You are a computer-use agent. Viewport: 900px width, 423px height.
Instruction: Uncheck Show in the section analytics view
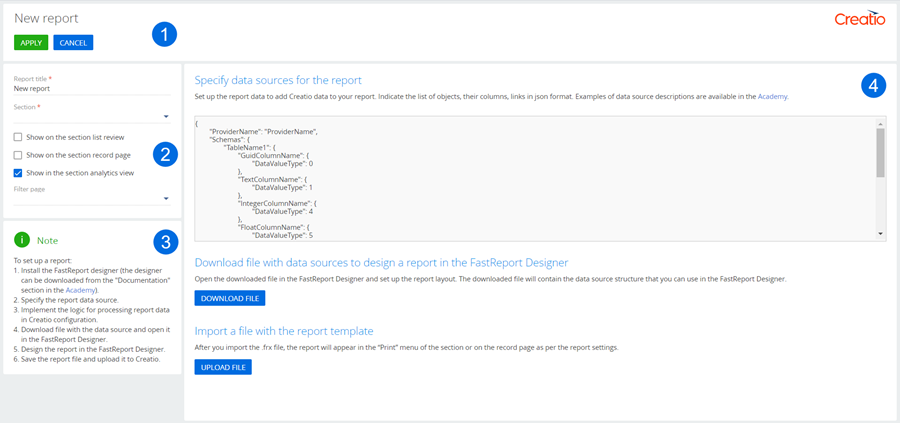pos(19,172)
